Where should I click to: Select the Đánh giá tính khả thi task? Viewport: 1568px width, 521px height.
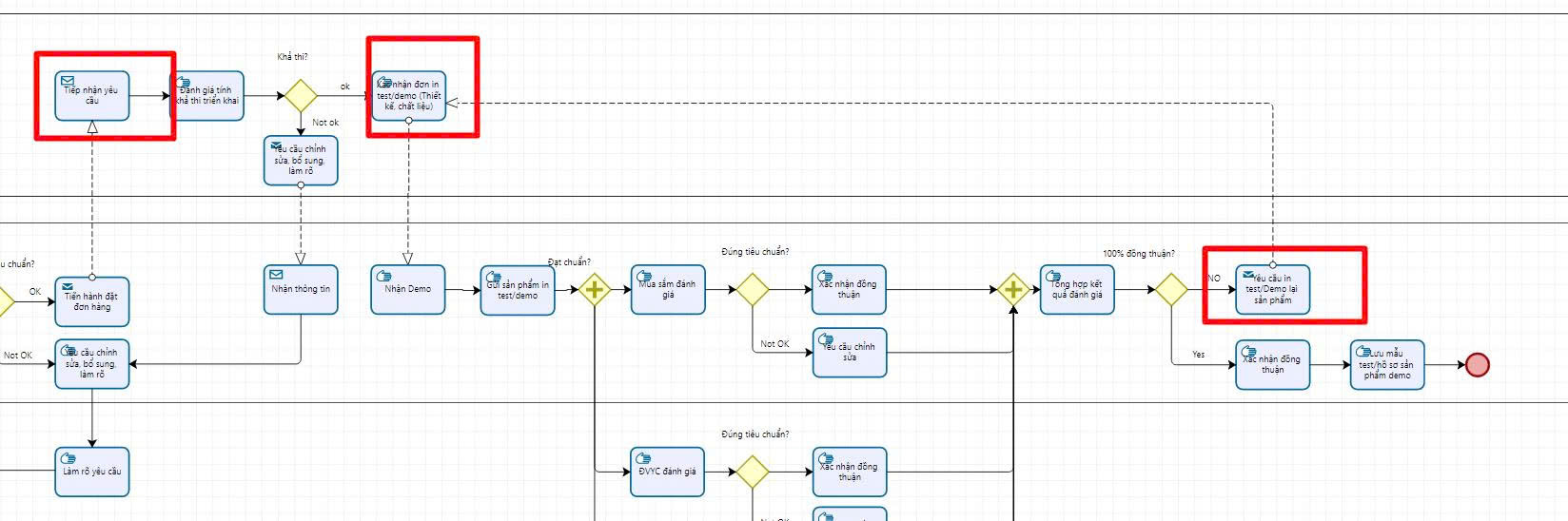tap(207, 96)
